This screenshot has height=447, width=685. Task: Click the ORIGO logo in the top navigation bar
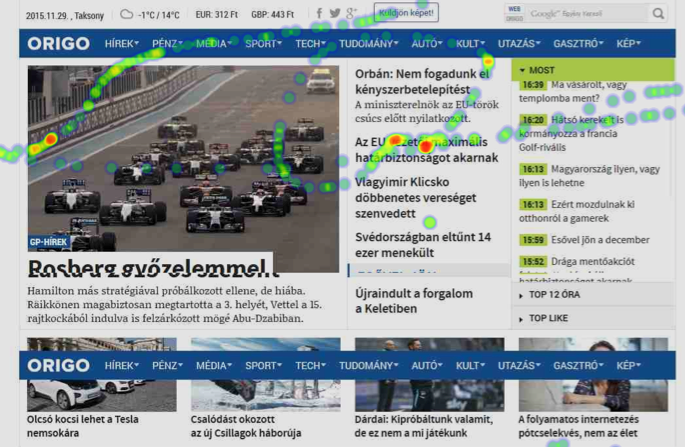(58, 44)
